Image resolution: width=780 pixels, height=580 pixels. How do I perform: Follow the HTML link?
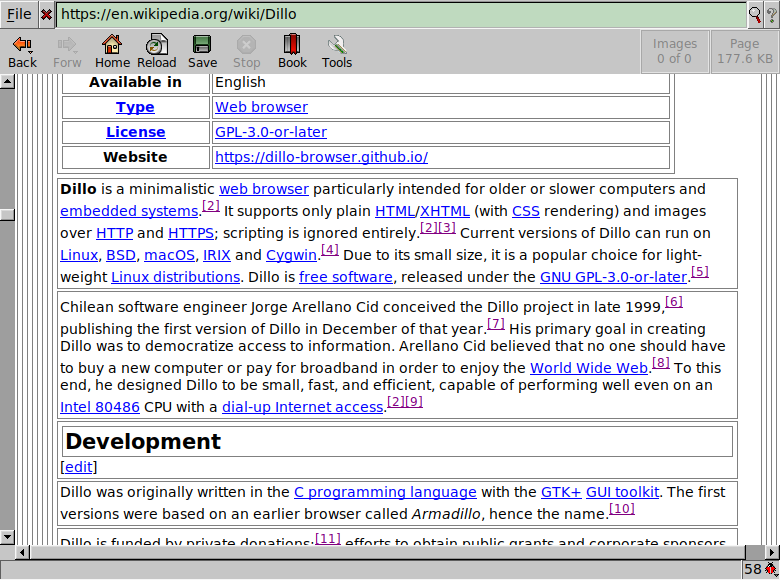395,211
